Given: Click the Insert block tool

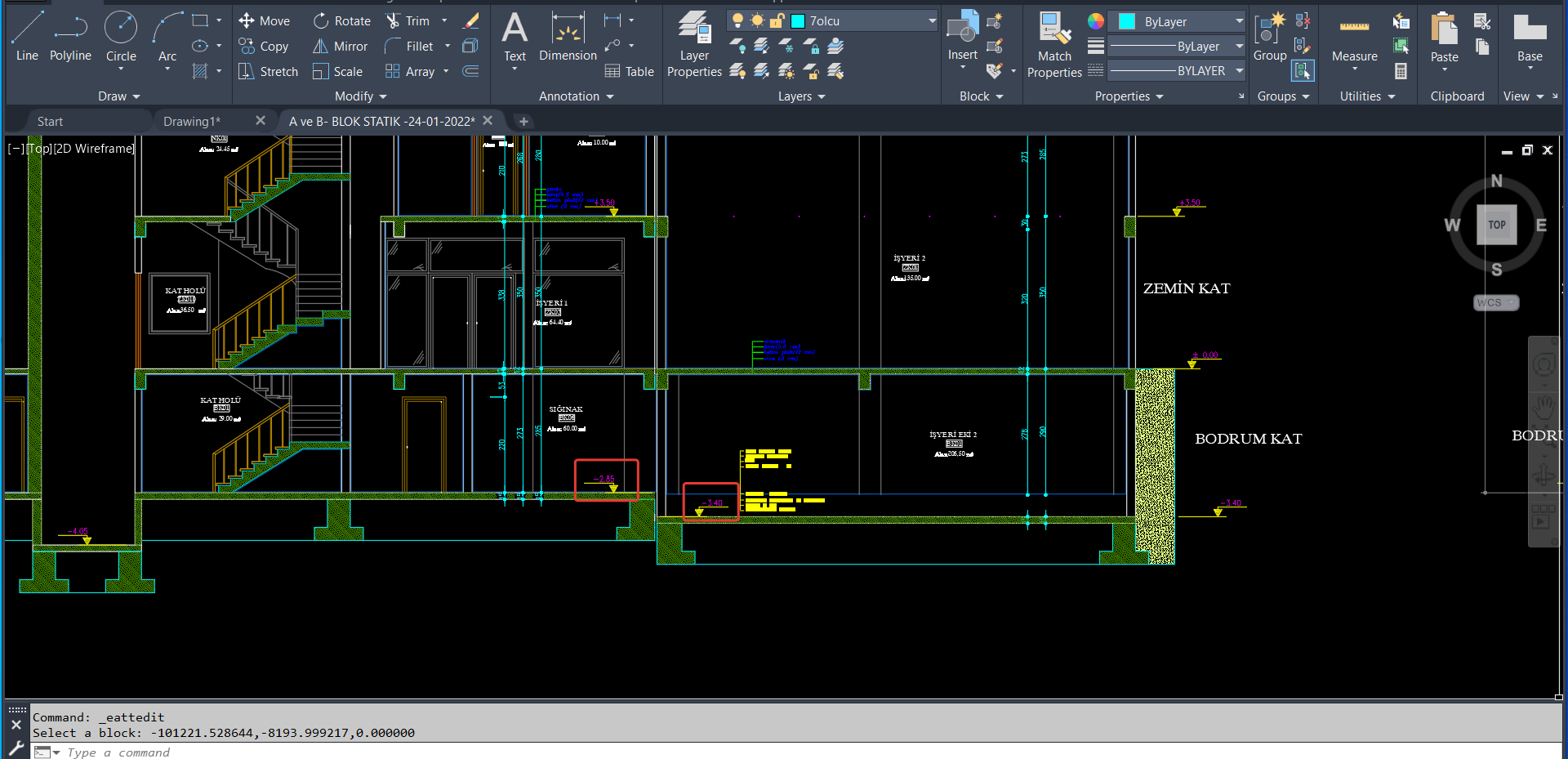Looking at the screenshot, I should pyautogui.click(x=962, y=37).
